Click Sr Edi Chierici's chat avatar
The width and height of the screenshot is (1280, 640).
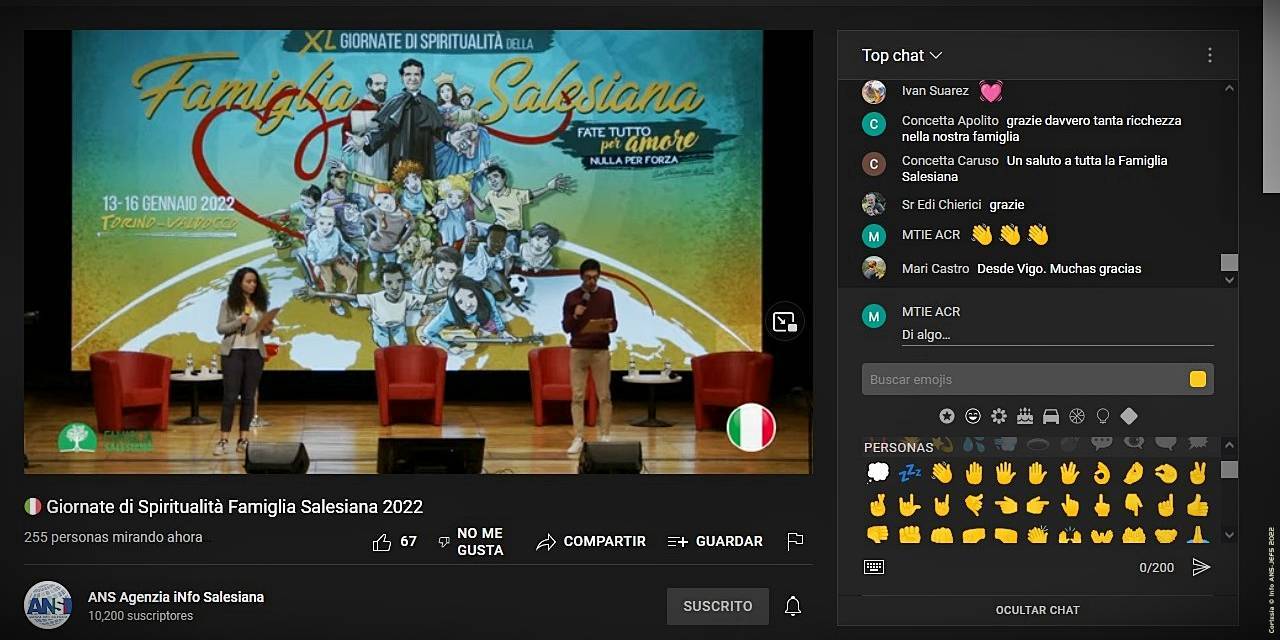click(x=874, y=204)
